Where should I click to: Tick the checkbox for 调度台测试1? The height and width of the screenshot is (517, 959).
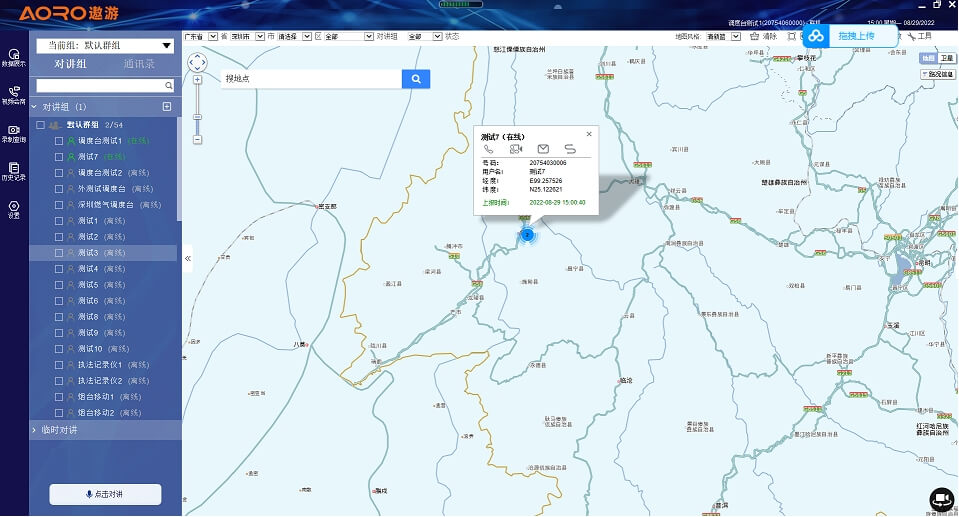[59, 141]
